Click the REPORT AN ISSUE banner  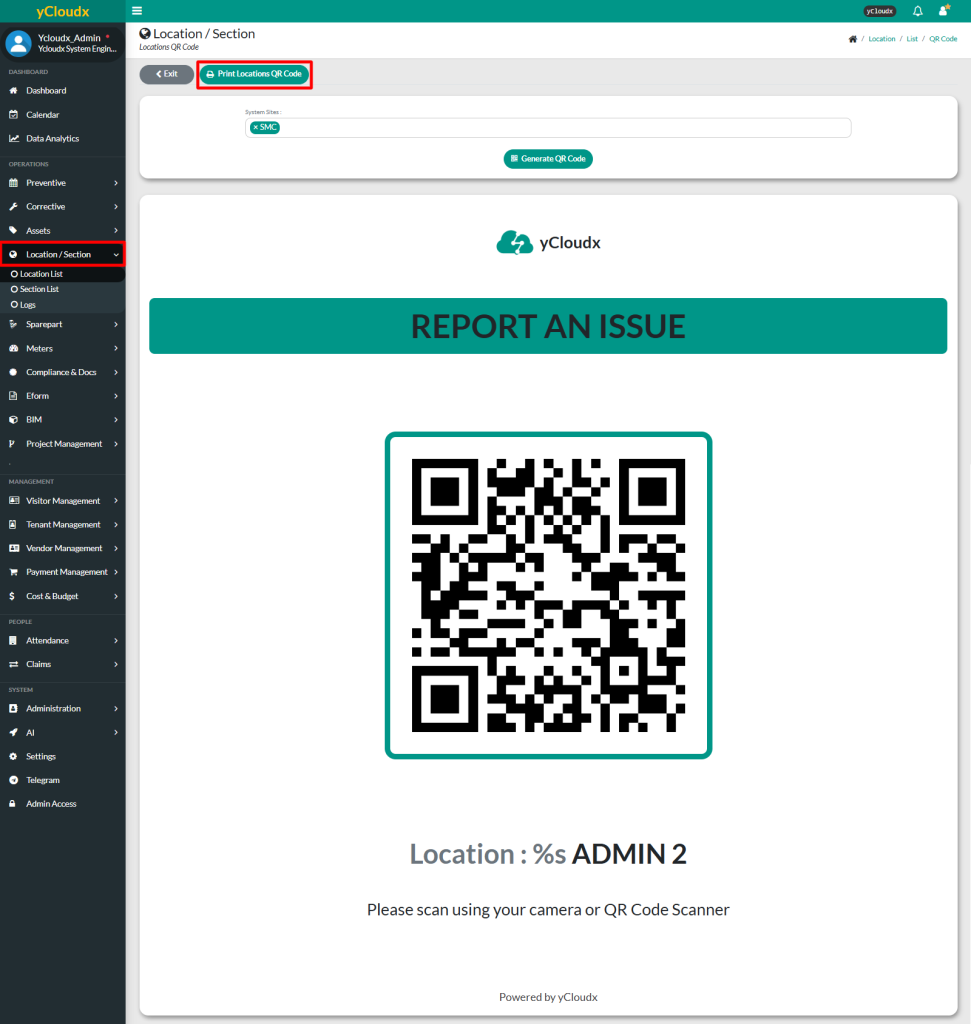point(548,326)
